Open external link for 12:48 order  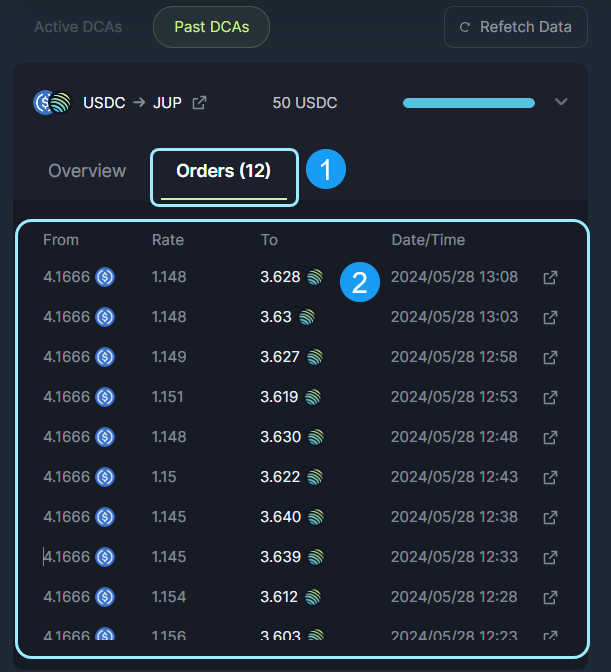(x=549, y=437)
